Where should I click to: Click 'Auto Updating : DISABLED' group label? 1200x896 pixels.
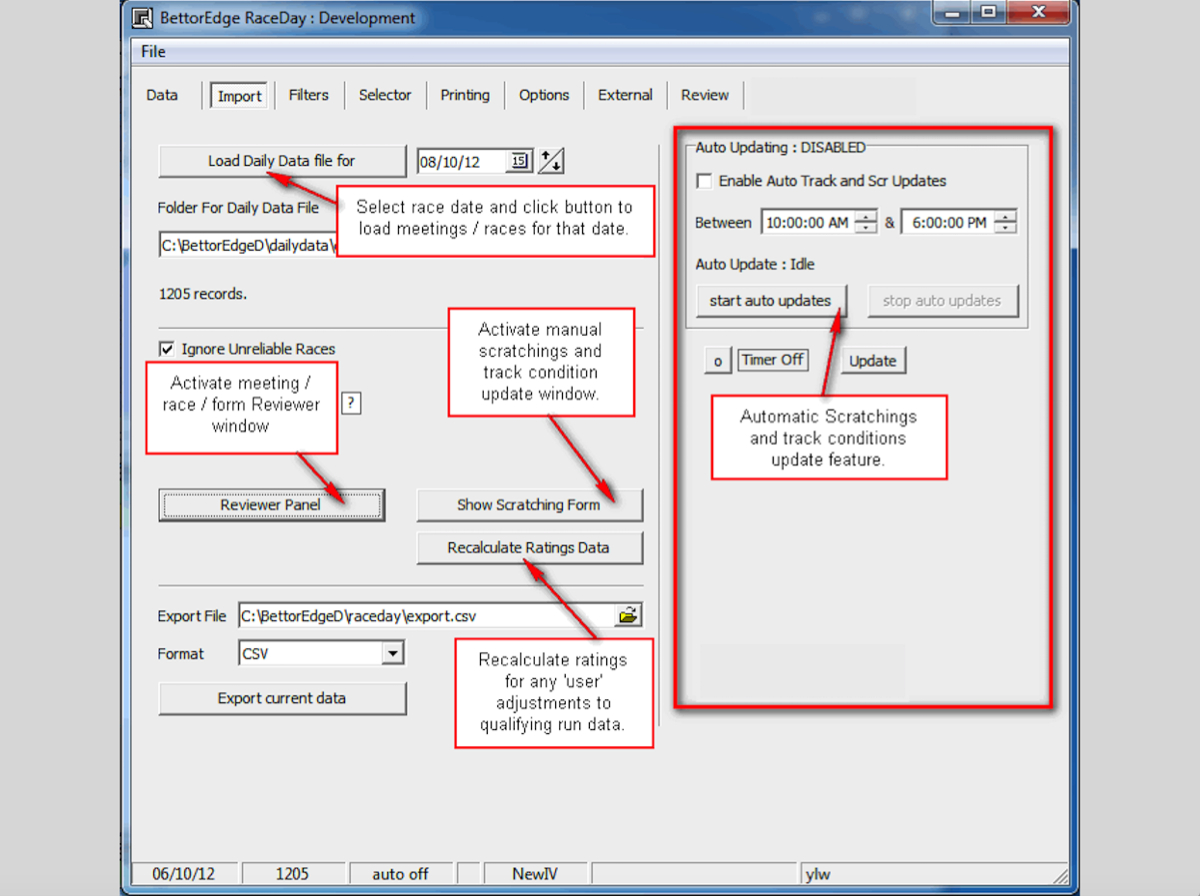click(780, 147)
